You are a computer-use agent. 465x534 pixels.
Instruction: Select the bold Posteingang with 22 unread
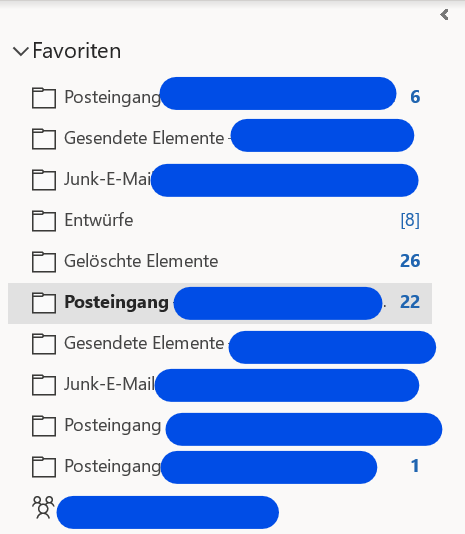tap(220, 303)
